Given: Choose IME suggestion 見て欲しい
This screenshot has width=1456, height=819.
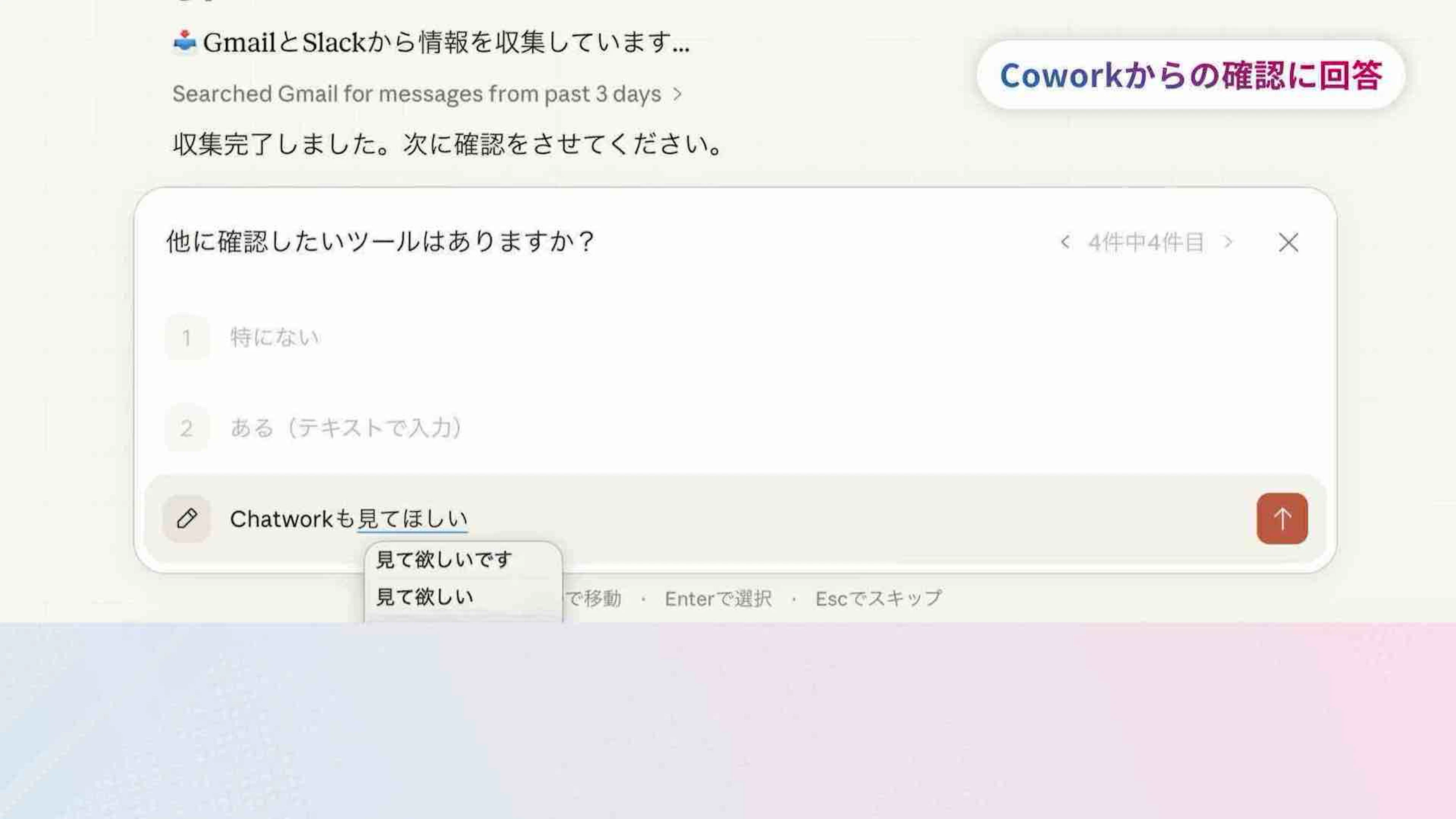Looking at the screenshot, I should (425, 597).
